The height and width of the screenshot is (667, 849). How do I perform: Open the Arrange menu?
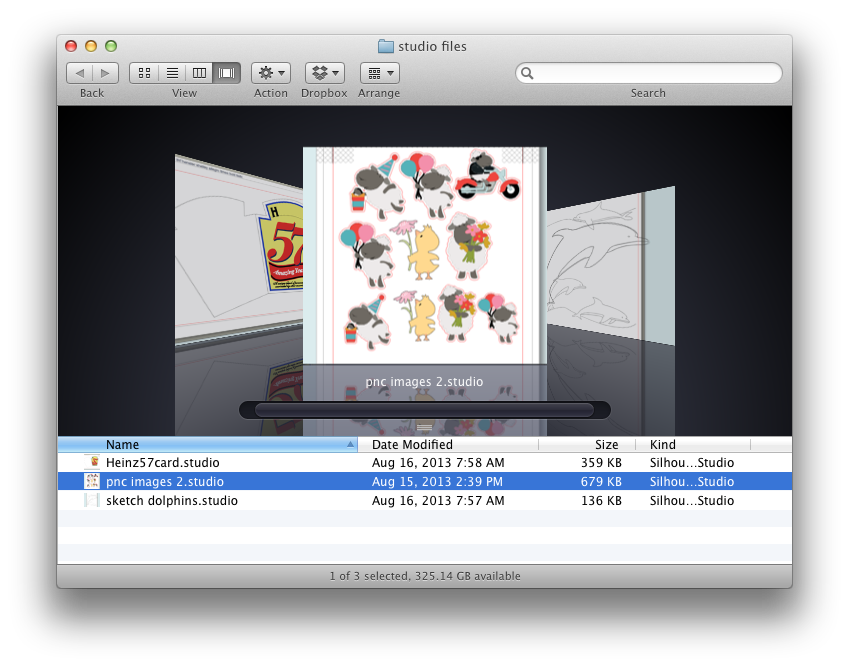[x=379, y=72]
